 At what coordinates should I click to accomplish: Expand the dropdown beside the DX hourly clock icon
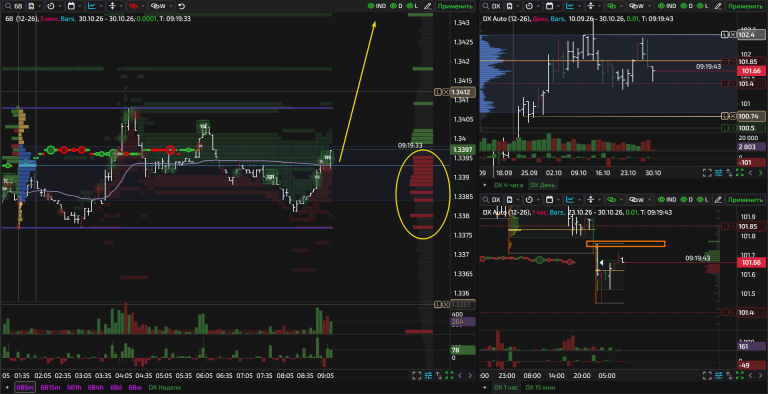tap(538, 199)
